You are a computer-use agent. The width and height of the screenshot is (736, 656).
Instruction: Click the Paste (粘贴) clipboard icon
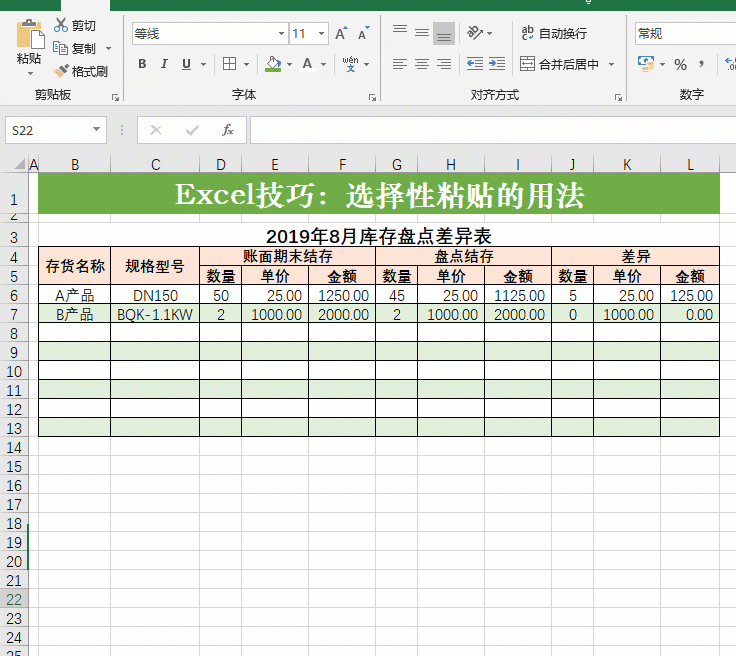coord(30,34)
